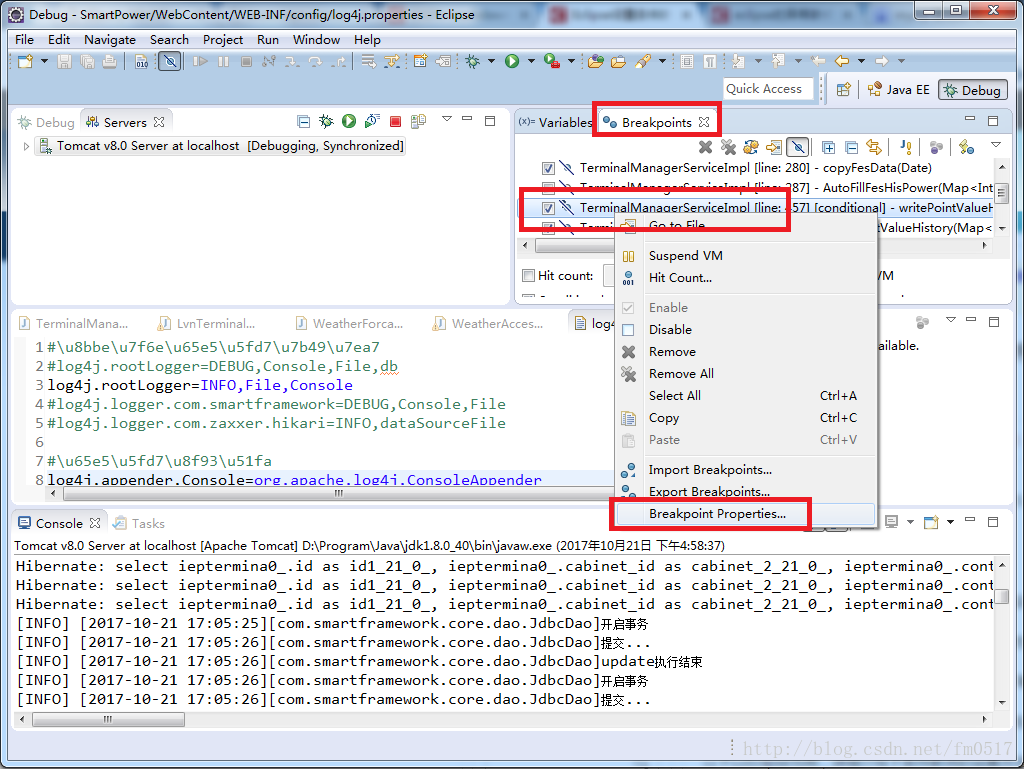Open dropdown next to Open Console icon
The height and width of the screenshot is (769, 1024).
pos(950,522)
